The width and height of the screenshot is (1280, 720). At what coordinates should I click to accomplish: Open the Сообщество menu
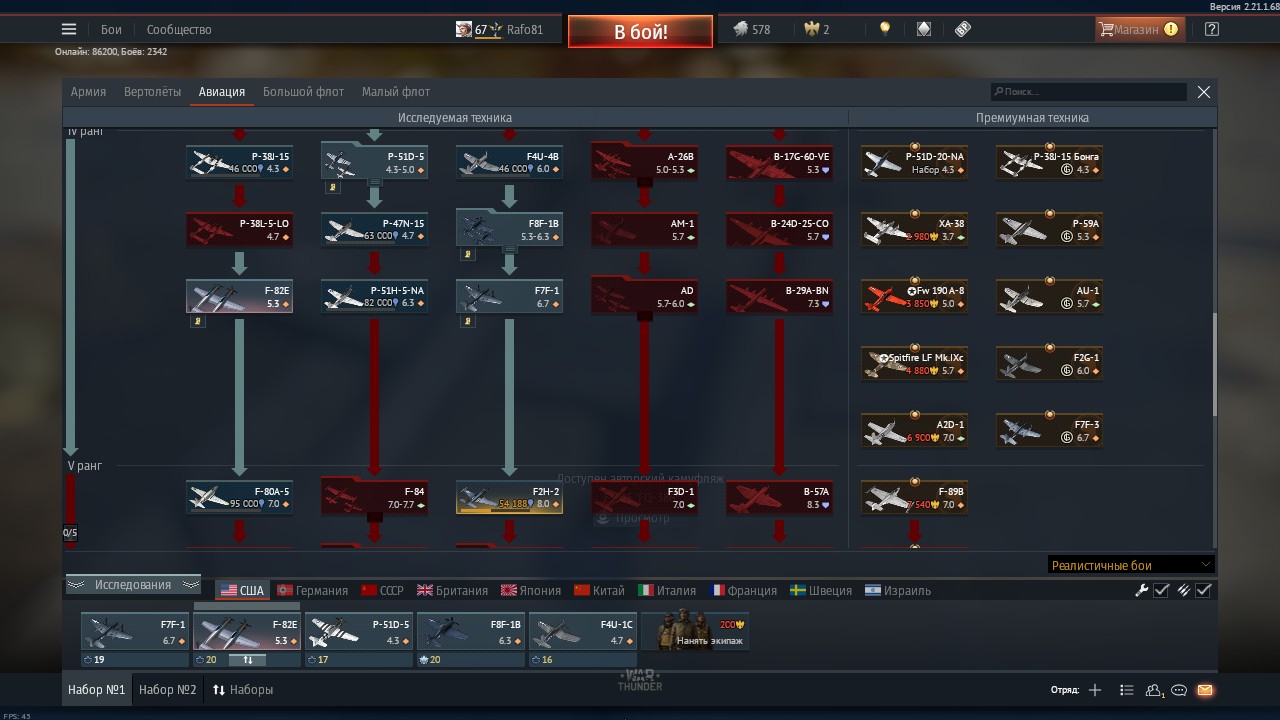[x=179, y=29]
